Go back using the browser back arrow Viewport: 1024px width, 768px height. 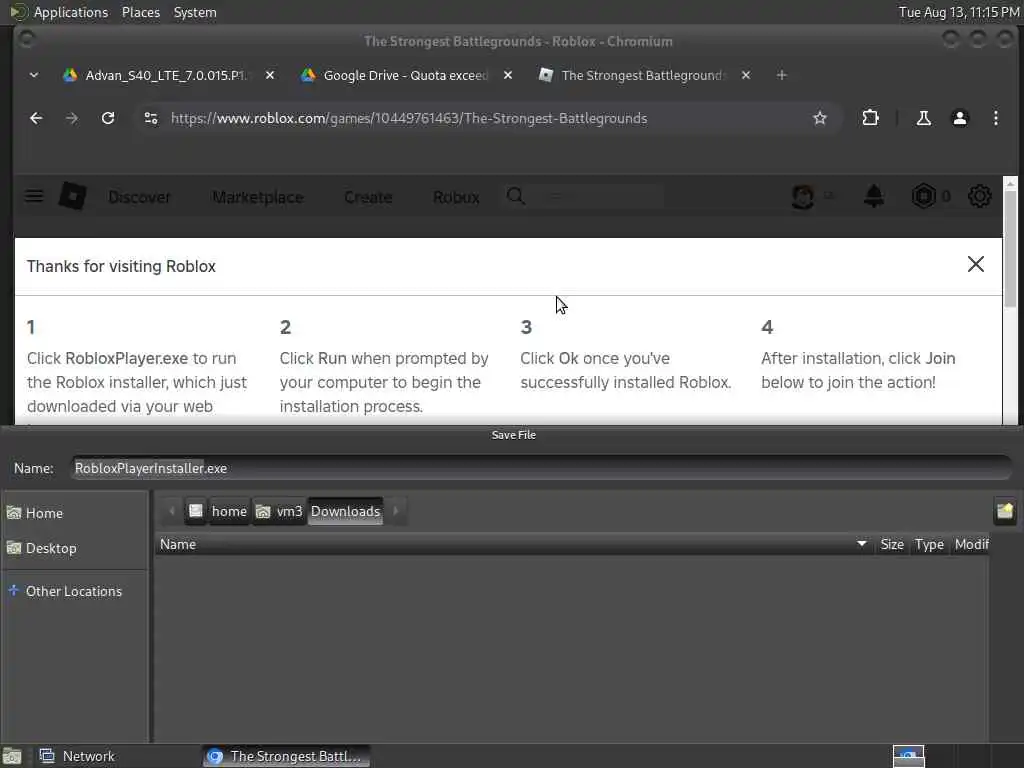coord(36,118)
